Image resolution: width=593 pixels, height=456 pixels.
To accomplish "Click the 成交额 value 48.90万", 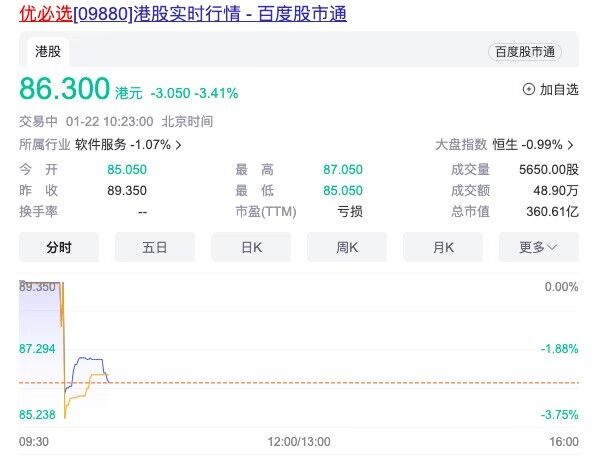I will (x=556, y=191).
